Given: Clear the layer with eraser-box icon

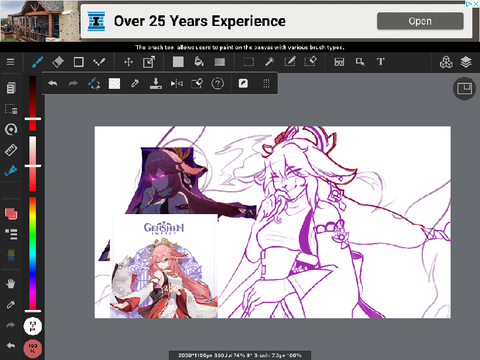Looking at the screenshot, I should (197, 83).
